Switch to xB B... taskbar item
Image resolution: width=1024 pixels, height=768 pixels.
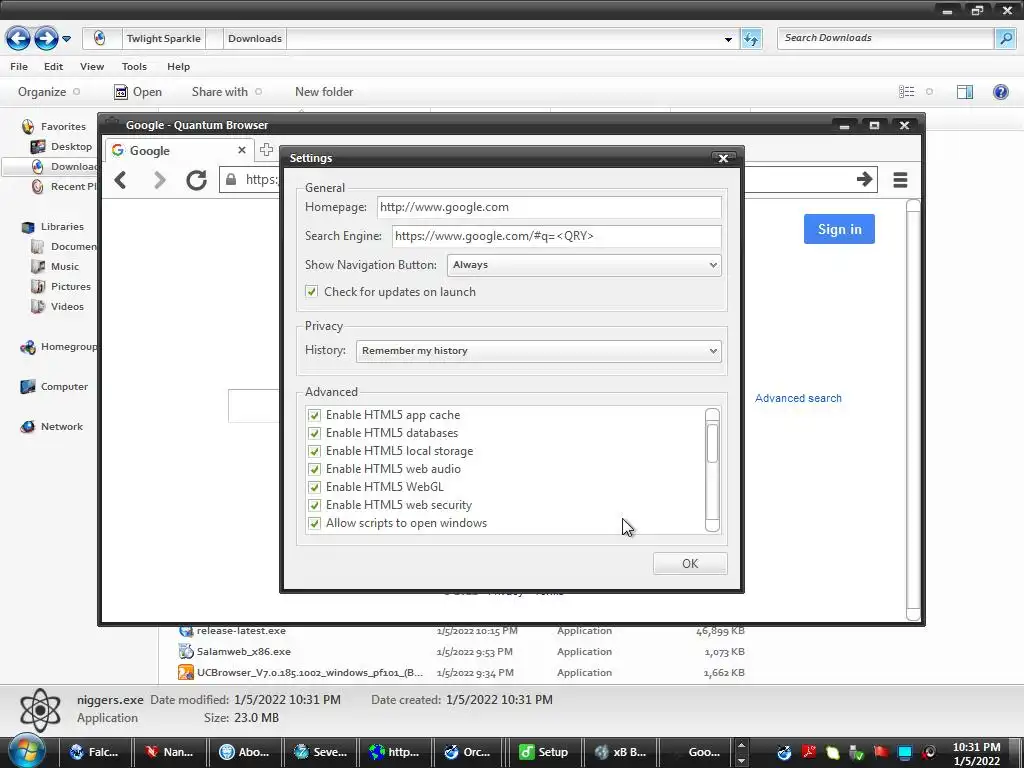[620, 752]
